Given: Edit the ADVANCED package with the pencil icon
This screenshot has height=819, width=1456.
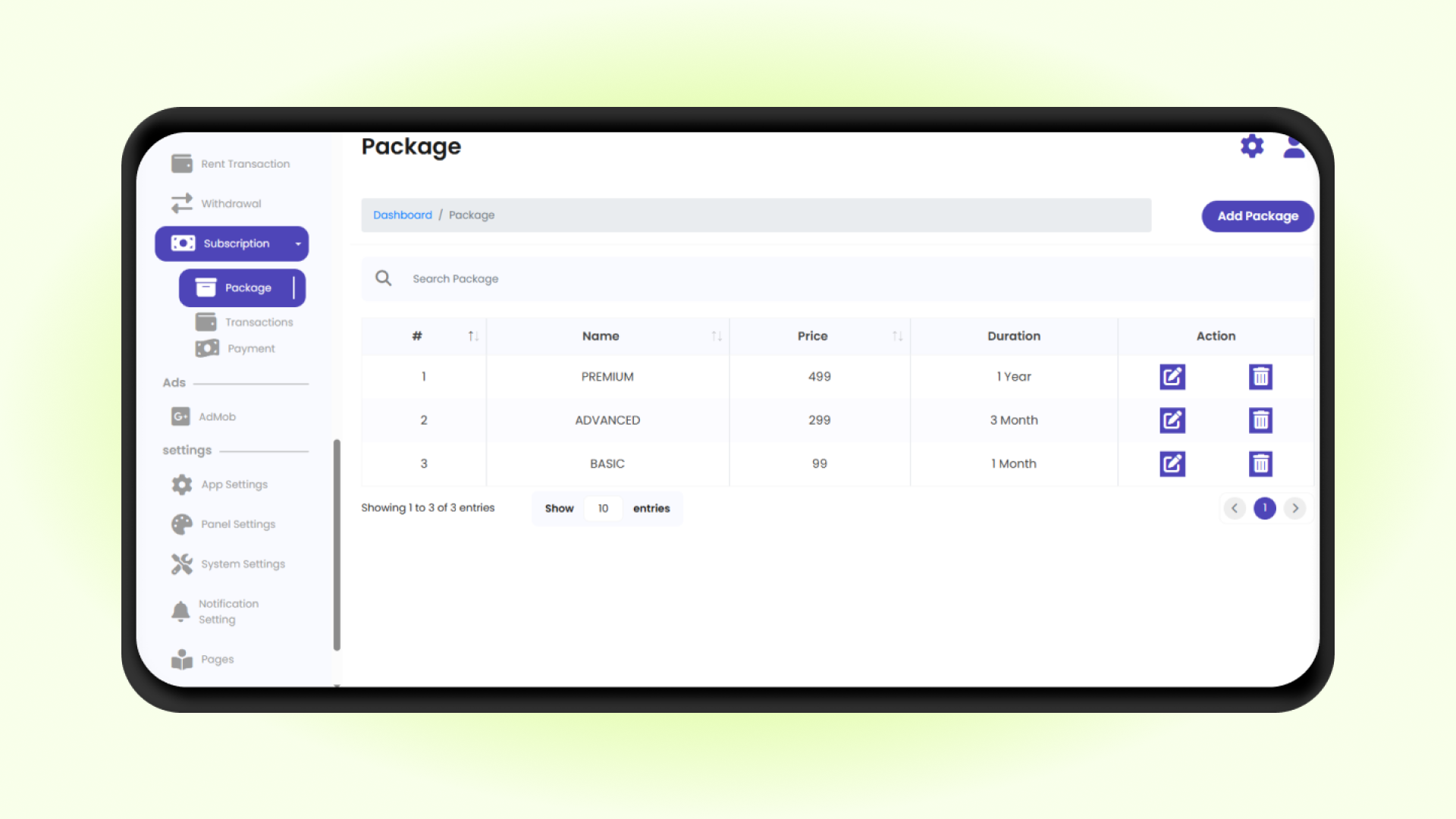Looking at the screenshot, I should click(x=1172, y=420).
